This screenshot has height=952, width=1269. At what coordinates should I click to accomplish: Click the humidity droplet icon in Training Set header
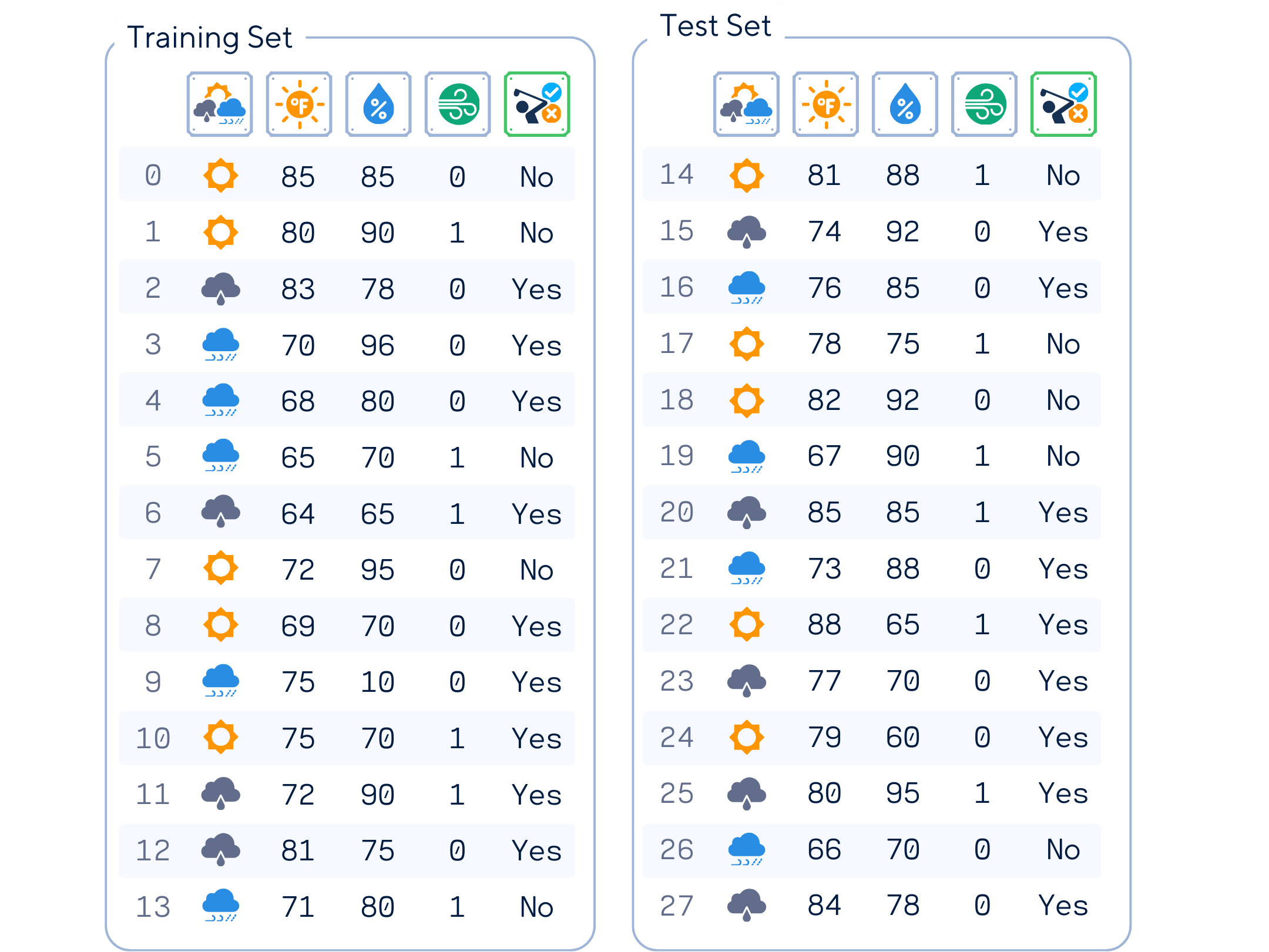378,105
